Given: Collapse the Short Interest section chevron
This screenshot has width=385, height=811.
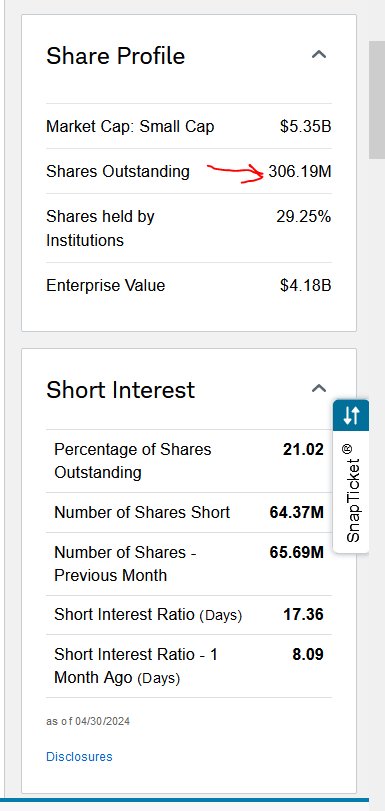Looking at the screenshot, I should tap(319, 388).
